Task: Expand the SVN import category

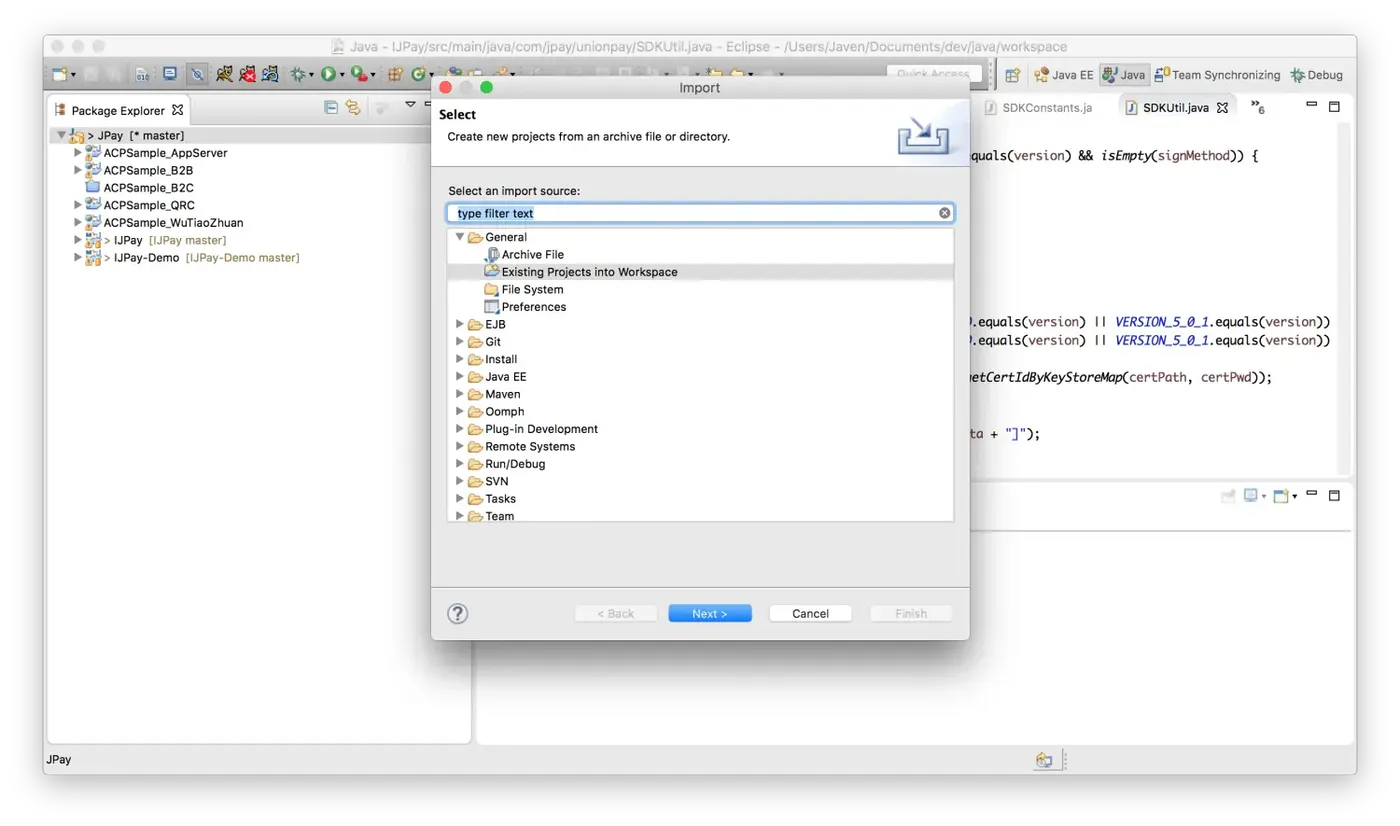Action: pyautogui.click(x=460, y=481)
